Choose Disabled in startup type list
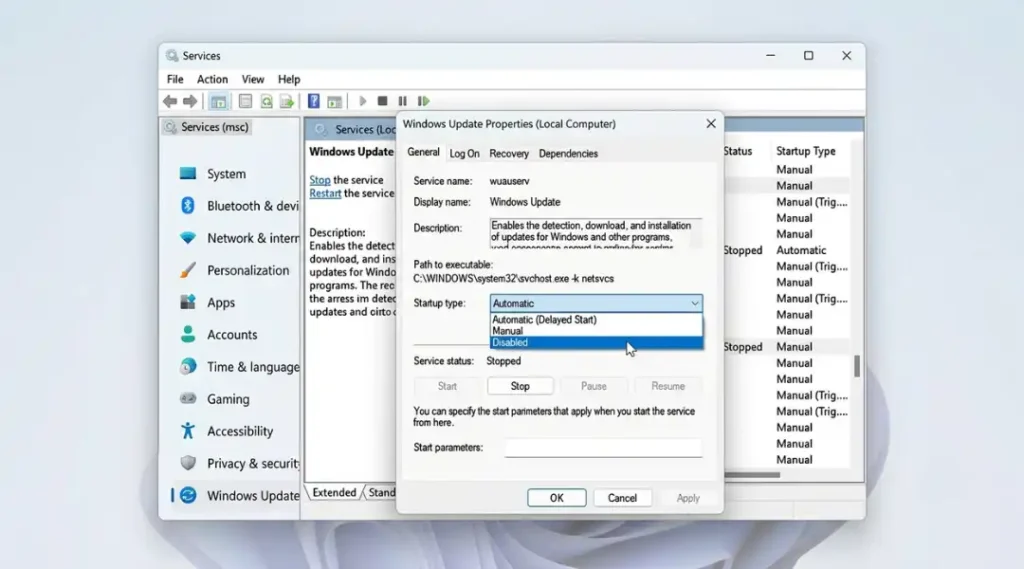This screenshot has width=1024, height=569. pos(596,342)
